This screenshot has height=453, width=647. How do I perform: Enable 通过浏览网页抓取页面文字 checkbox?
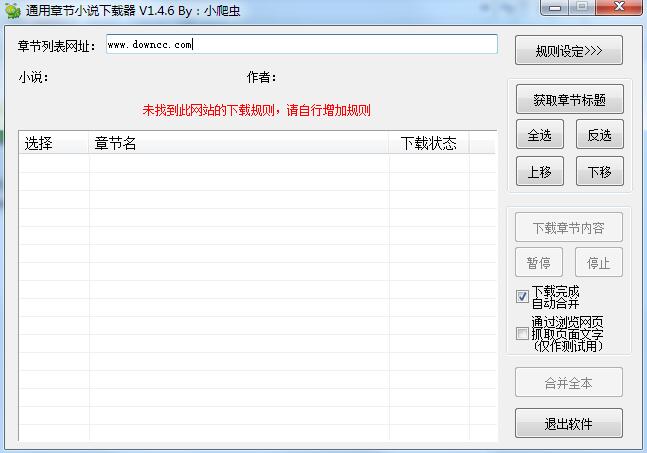[x=522, y=333]
